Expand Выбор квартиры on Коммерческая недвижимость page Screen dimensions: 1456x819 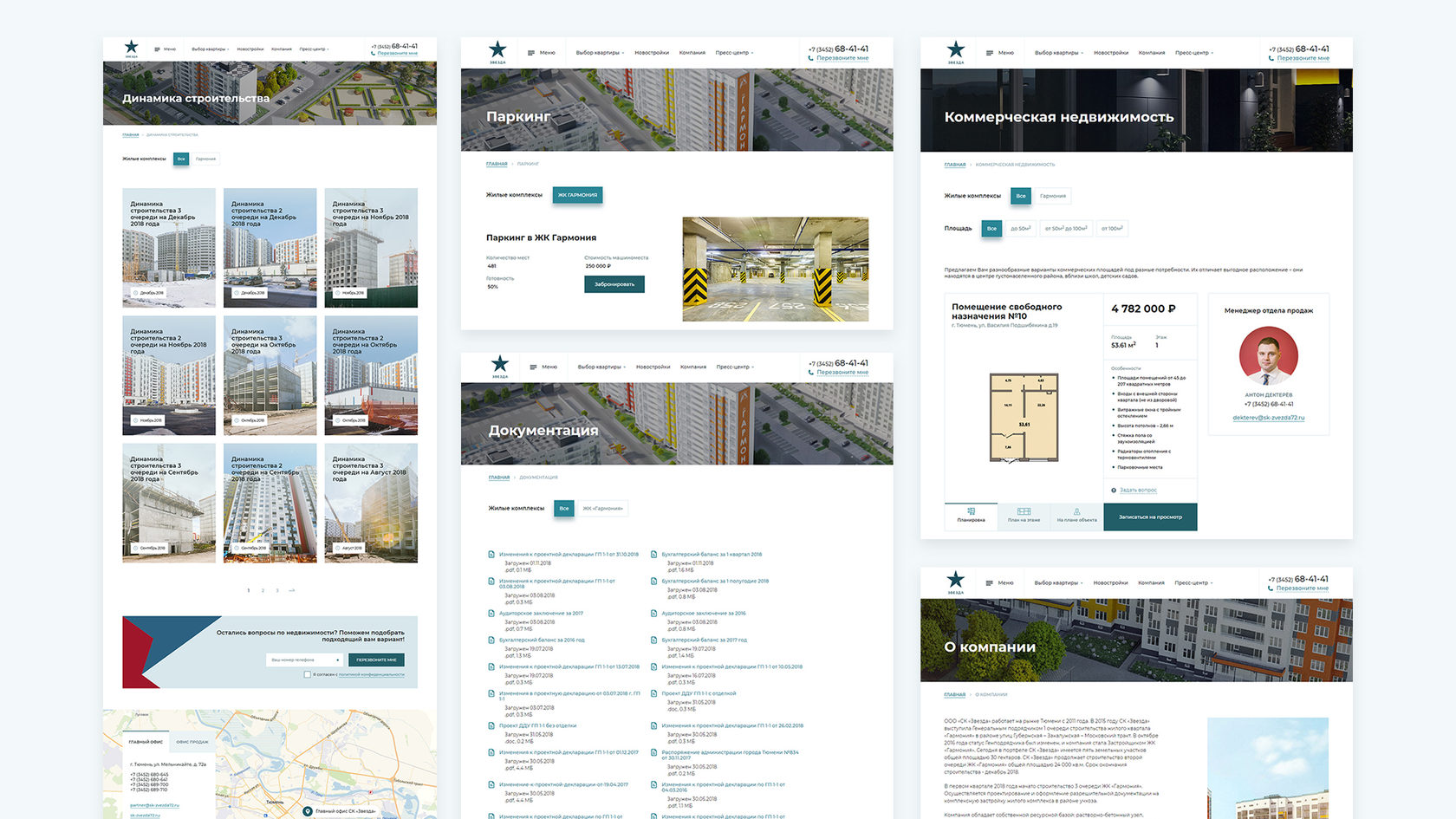(x=1059, y=53)
